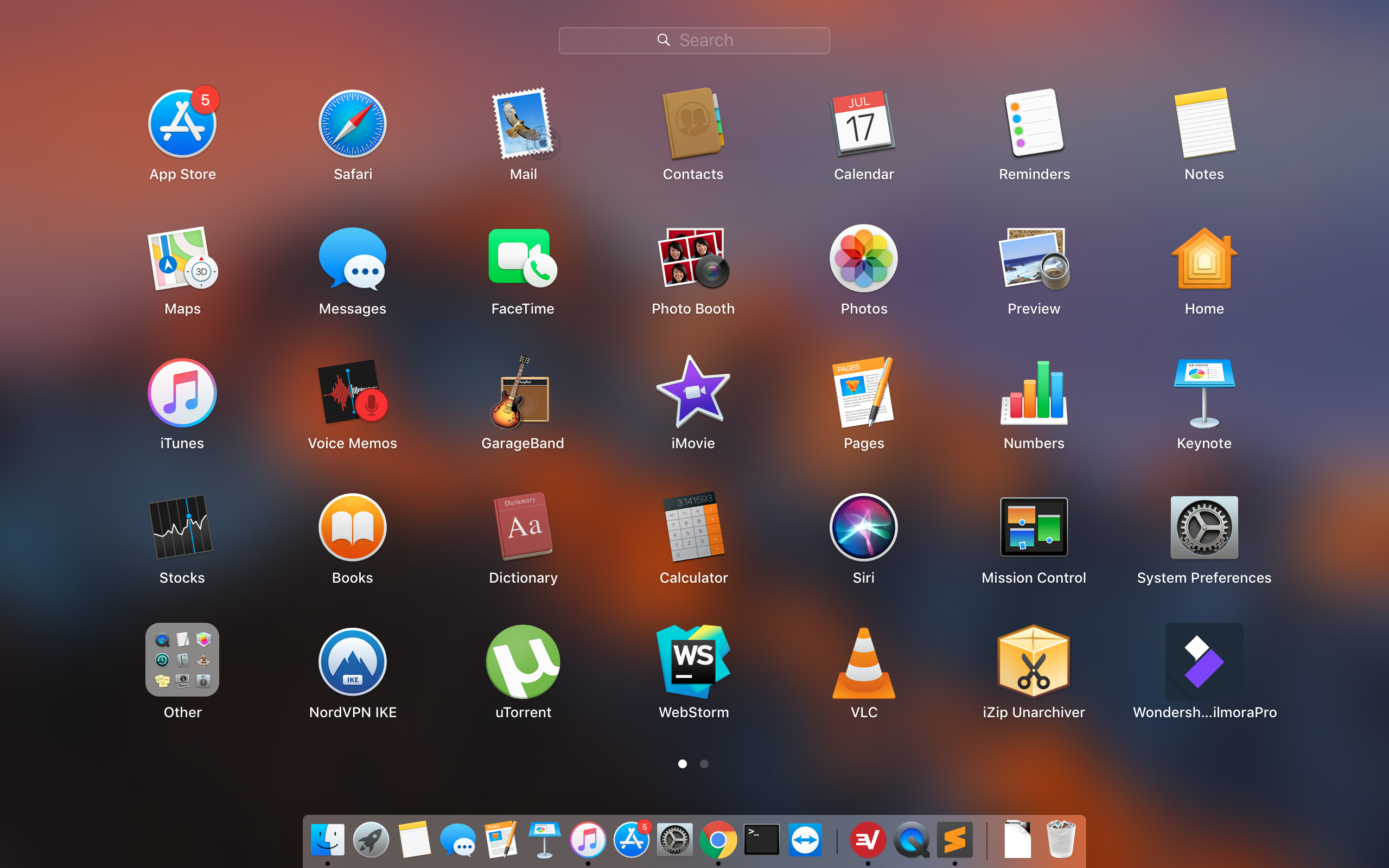The height and width of the screenshot is (868, 1389).
Task: Select the first Launchpad page dot
Action: pyautogui.click(x=683, y=763)
